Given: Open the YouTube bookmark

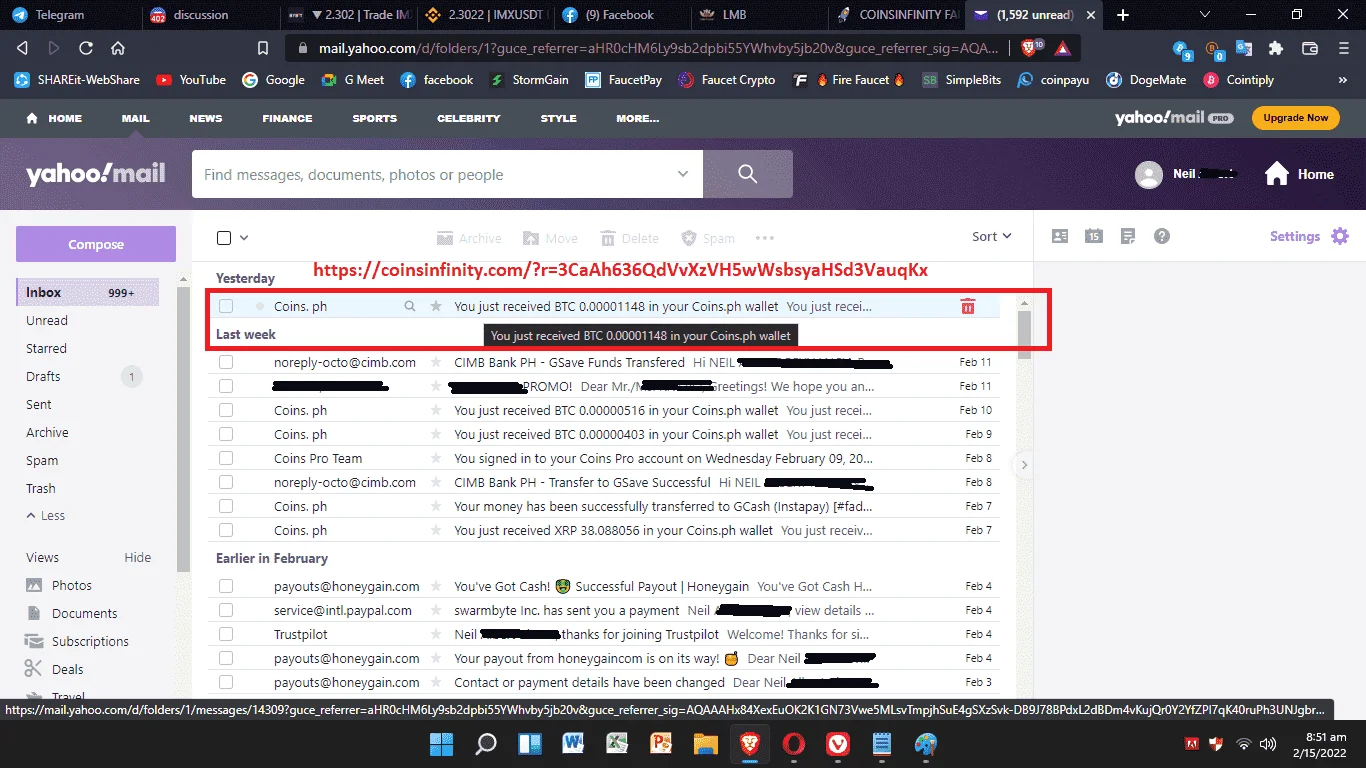Looking at the screenshot, I should 190,80.
